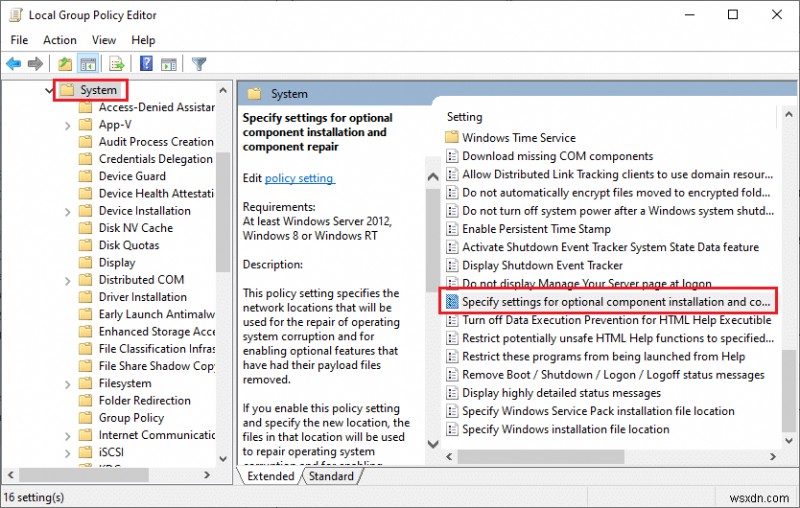Toggle Show/Hide Action Pane icon
The width and height of the screenshot is (800, 508).
169,64
